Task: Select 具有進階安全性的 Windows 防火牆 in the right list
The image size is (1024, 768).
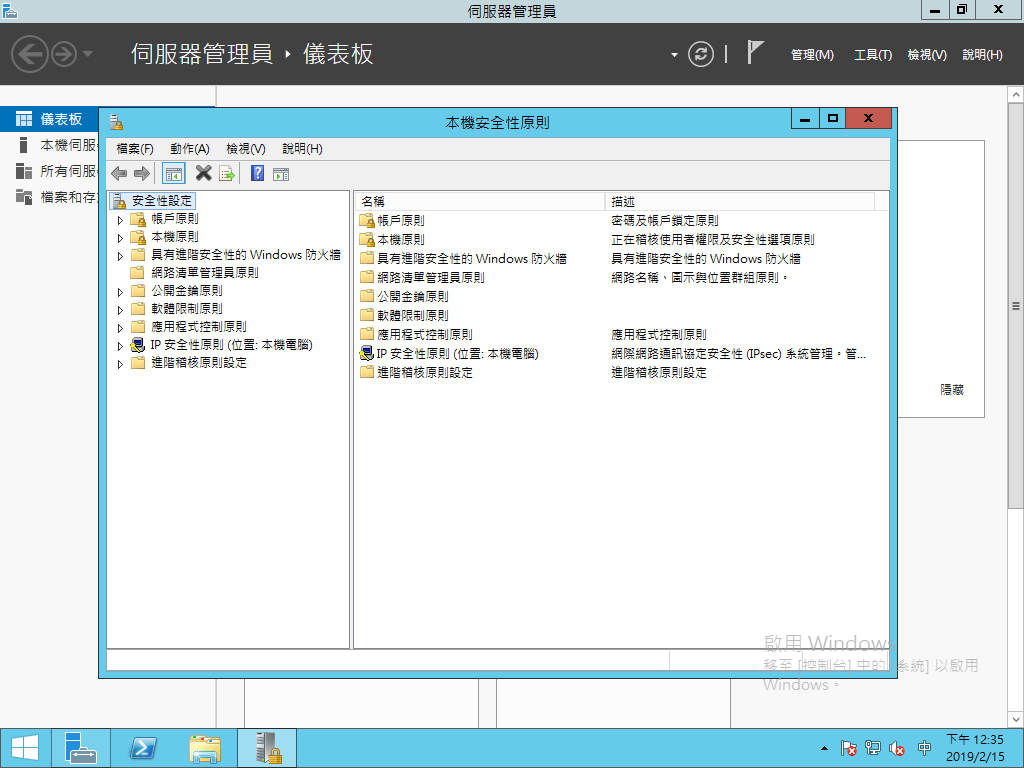Action: click(472, 259)
